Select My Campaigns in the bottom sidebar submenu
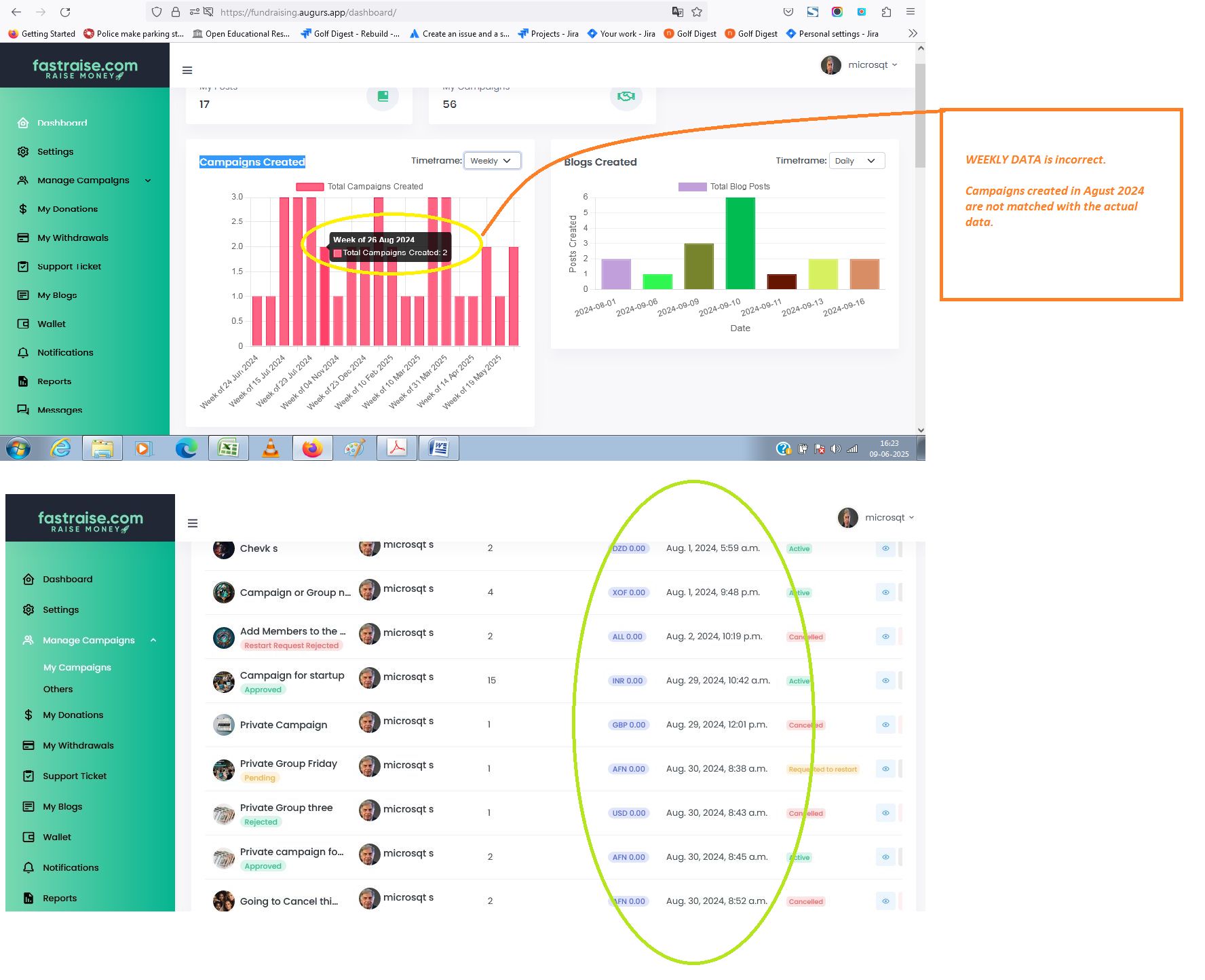This screenshot has width=1205, height=980. pyautogui.click(x=77, y=668)
